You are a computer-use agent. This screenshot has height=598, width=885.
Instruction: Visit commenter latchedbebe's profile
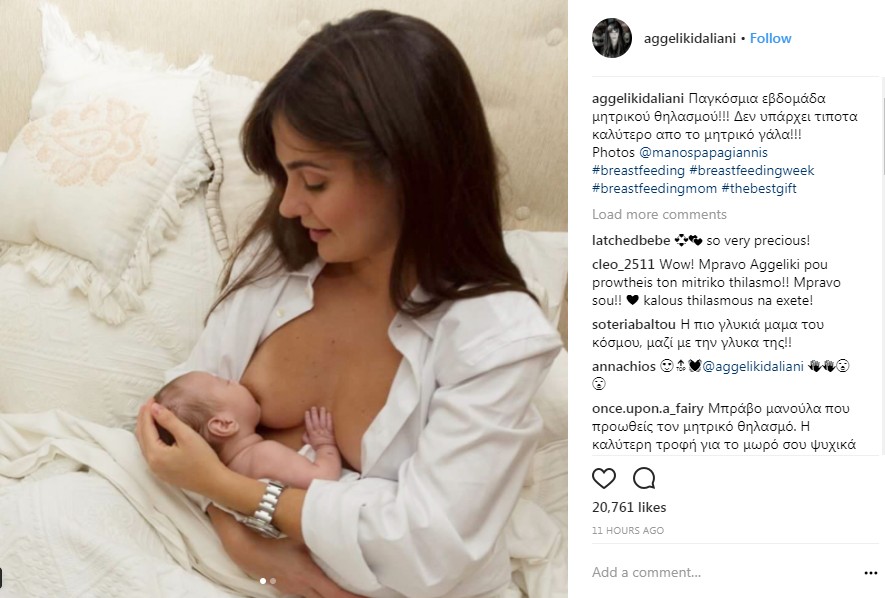[x=631, y=240]
